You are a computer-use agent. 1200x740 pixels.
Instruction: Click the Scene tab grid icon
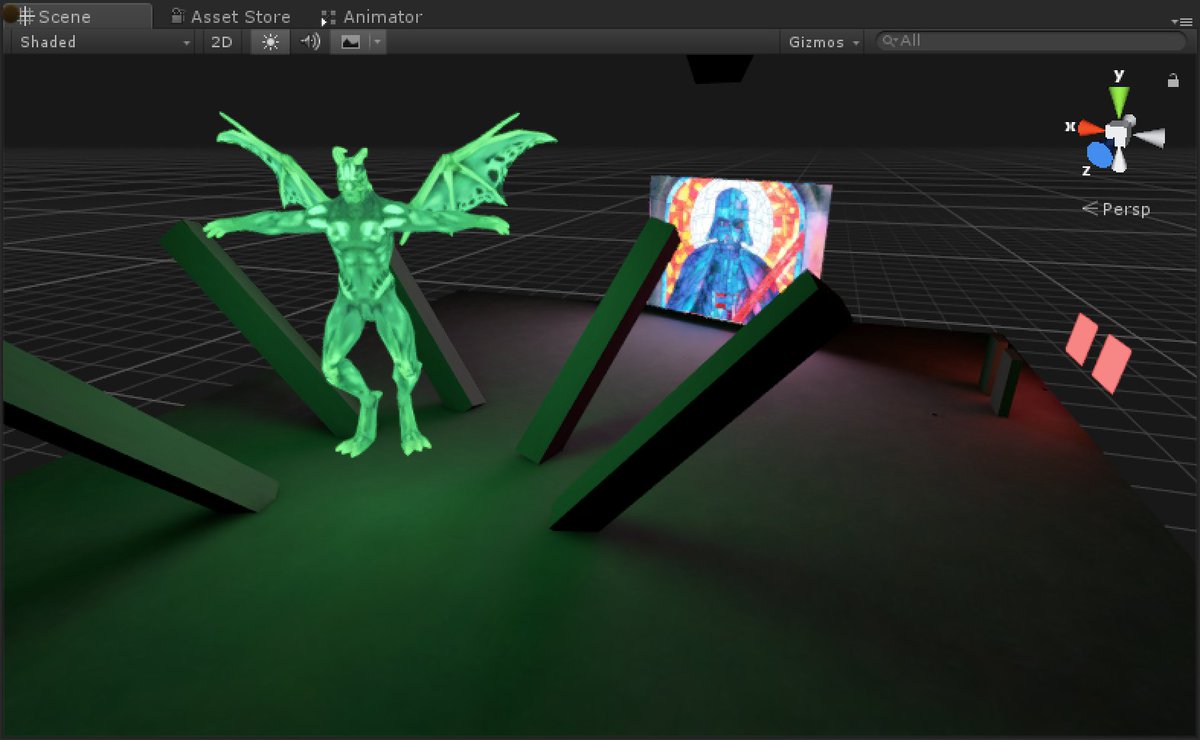[25, 16]
